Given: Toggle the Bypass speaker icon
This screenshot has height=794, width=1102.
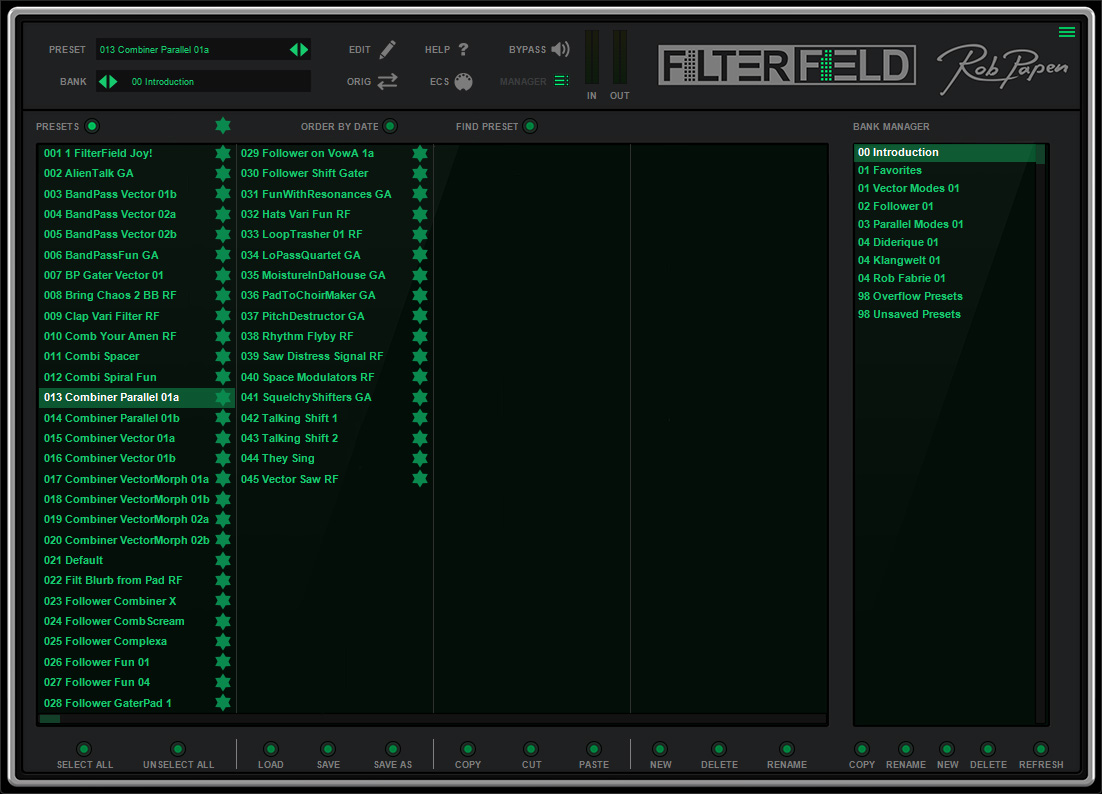Looking at the screenshot, I should pyautogui.click(x=560, y=49).
